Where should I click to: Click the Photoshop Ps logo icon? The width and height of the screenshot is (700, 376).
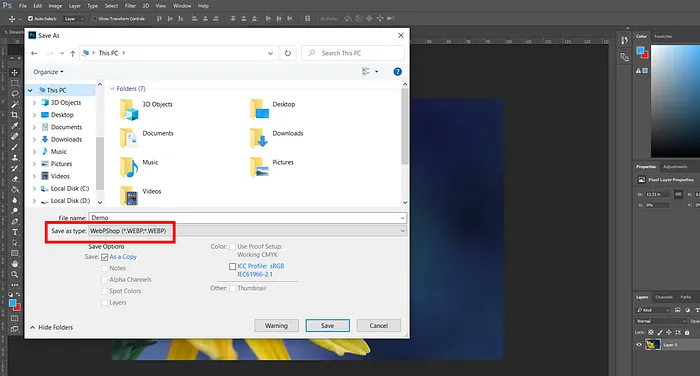point(7,6)
